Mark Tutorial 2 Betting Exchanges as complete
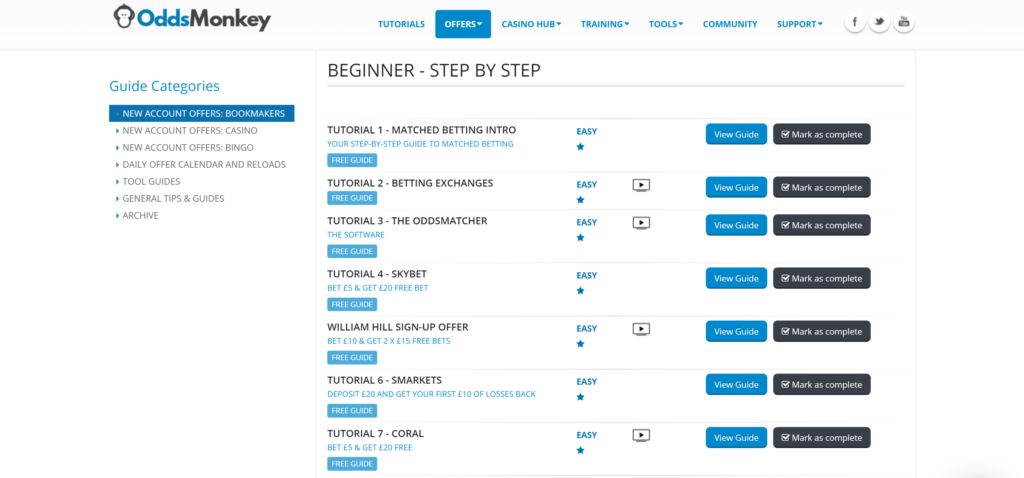The width and height of the screenshot is (1024, 478). [x=822, y=187]
